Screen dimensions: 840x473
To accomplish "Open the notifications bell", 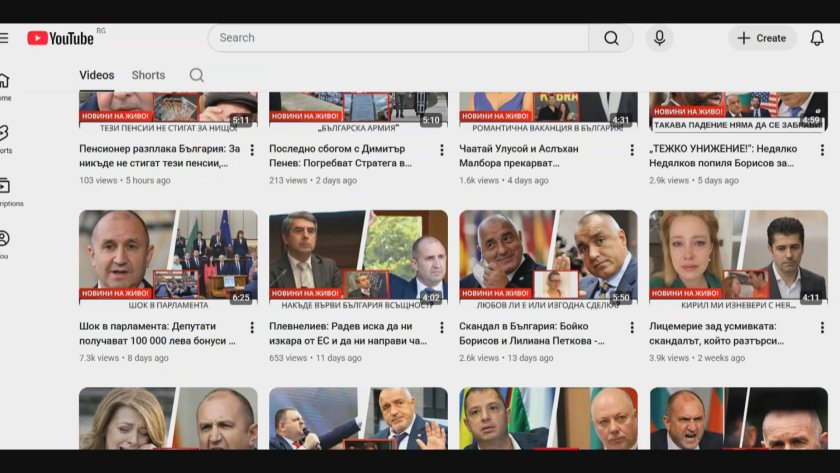I will [817, 38].
